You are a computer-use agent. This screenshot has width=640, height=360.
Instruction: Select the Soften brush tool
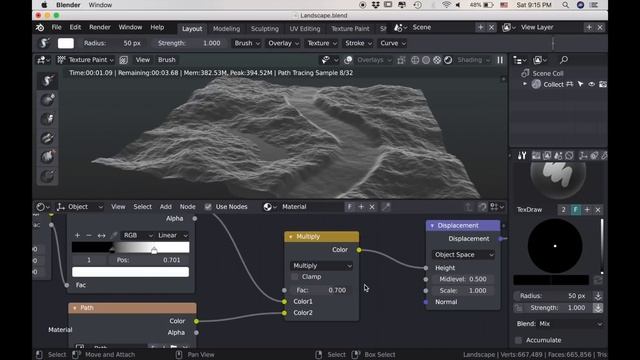click(47, 100)
